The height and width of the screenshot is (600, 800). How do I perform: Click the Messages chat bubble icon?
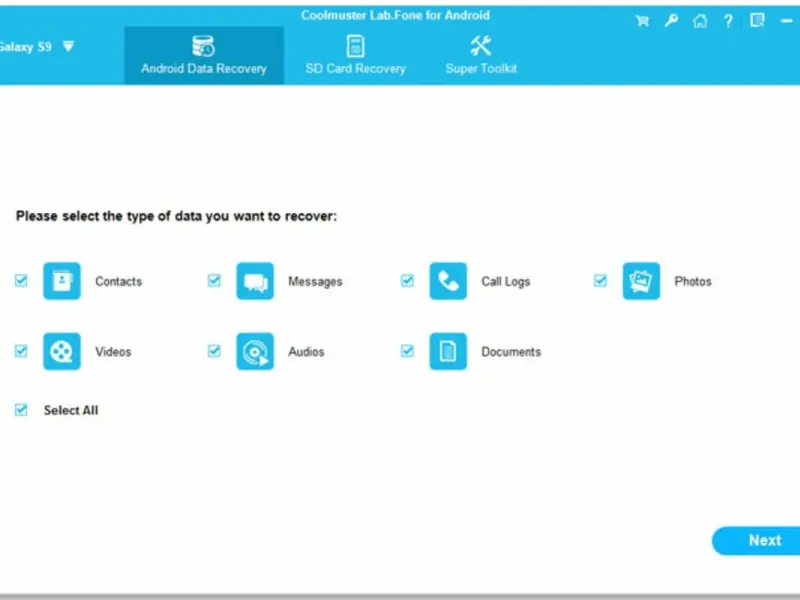coord(255,281)
